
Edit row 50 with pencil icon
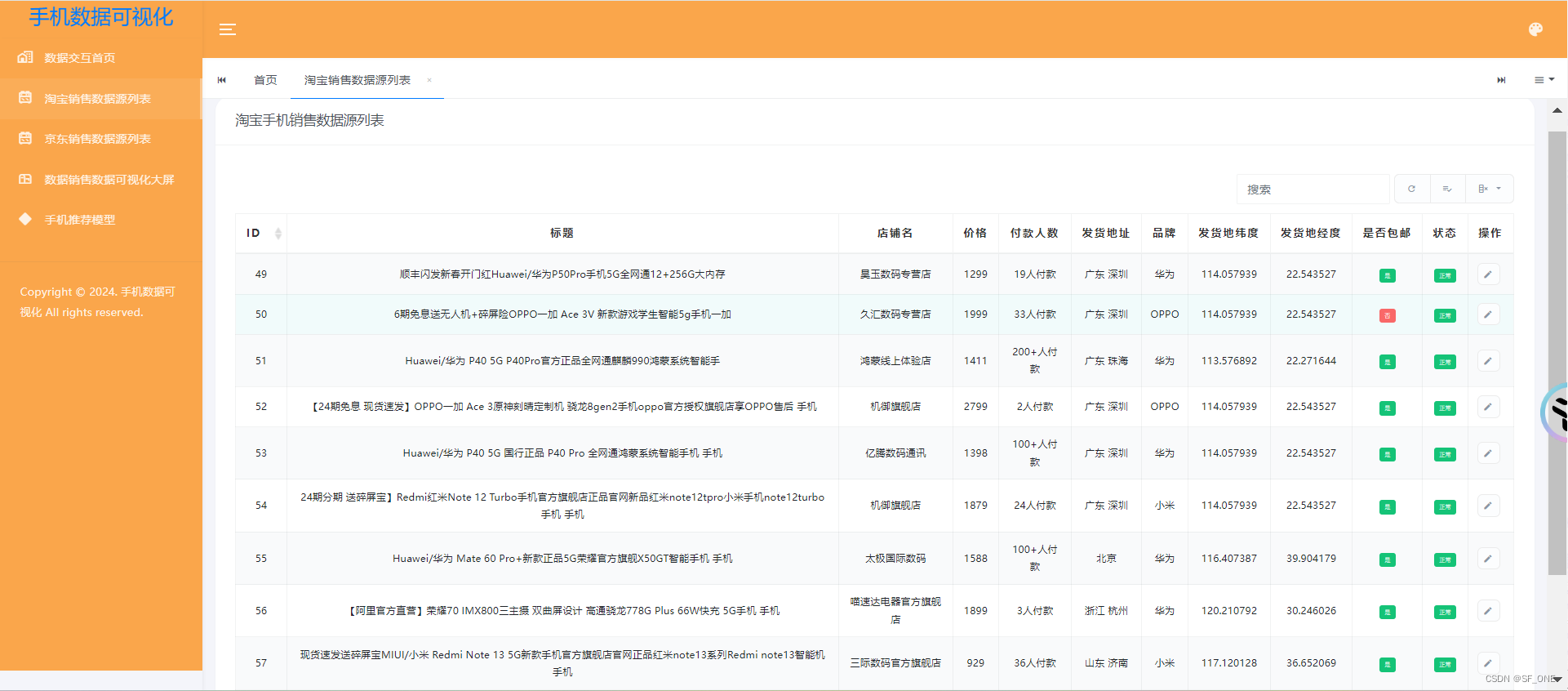pyautogui.click(x=1488, y=314)
